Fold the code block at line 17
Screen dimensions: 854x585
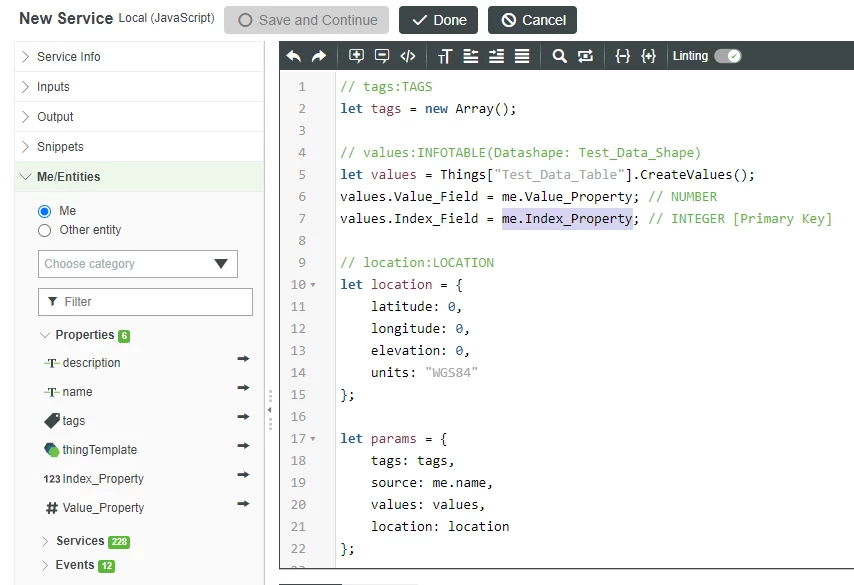tap(313, 438)
